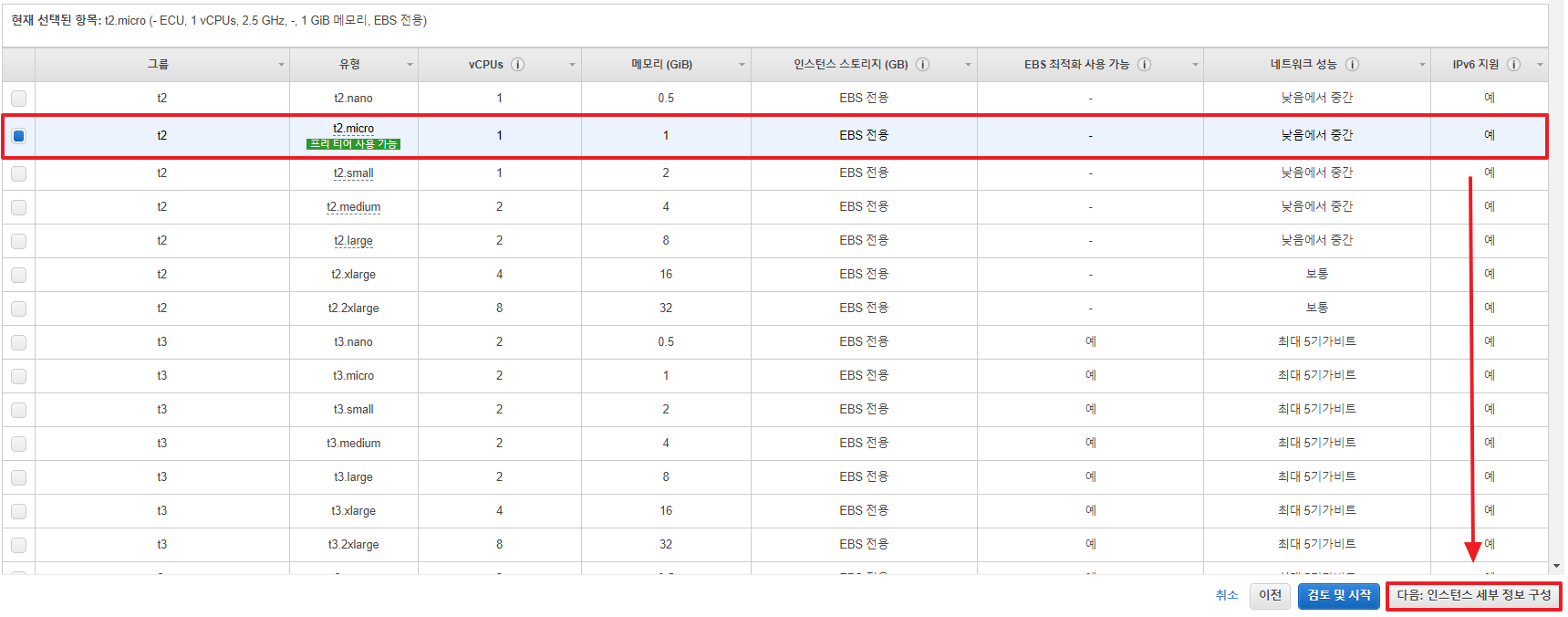1568x617 pixels.
Task: Check the t3.micro row checkbox
Action: tap(18, 376)
